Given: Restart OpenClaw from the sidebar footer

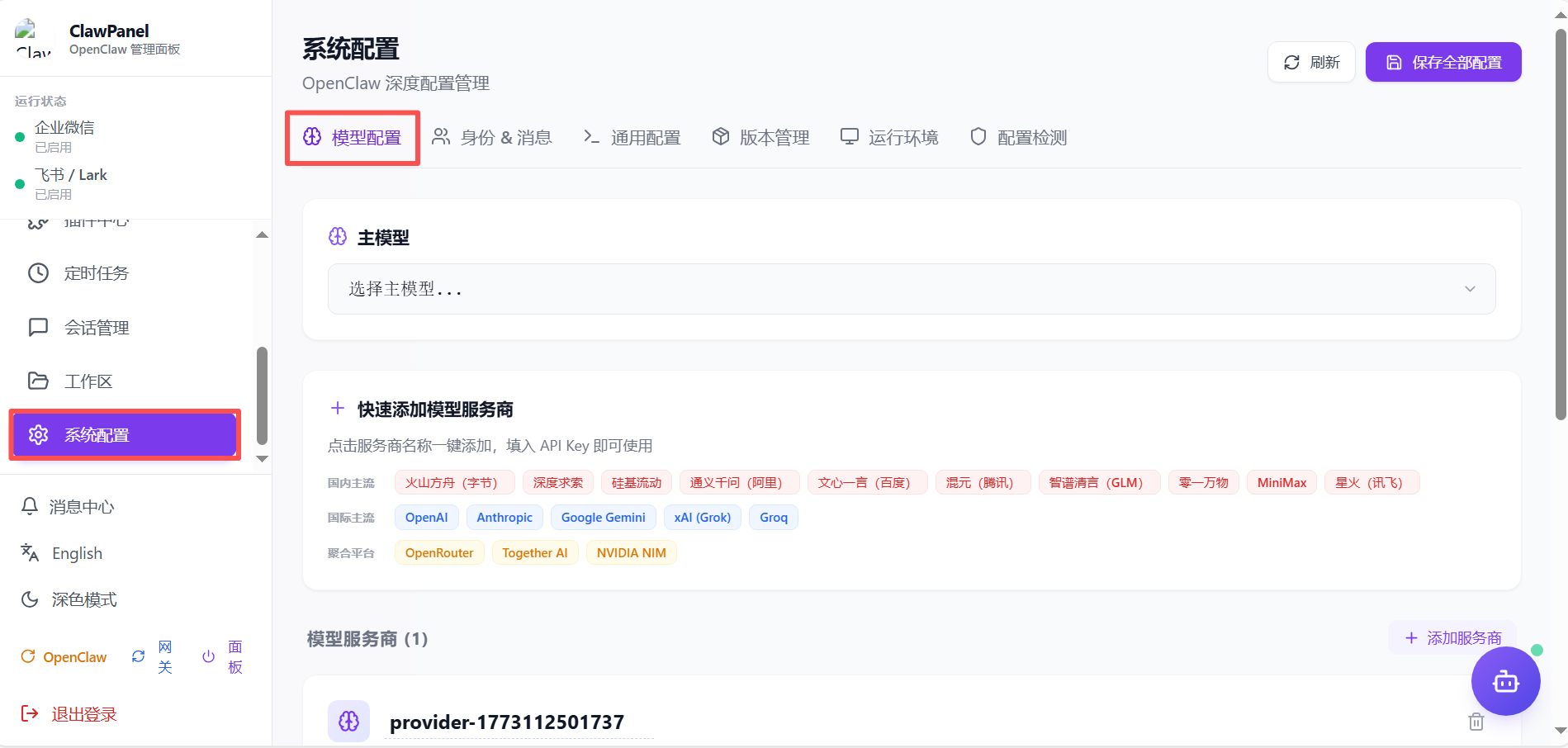Looking at the screenshot, I should [x=64, y=657].
